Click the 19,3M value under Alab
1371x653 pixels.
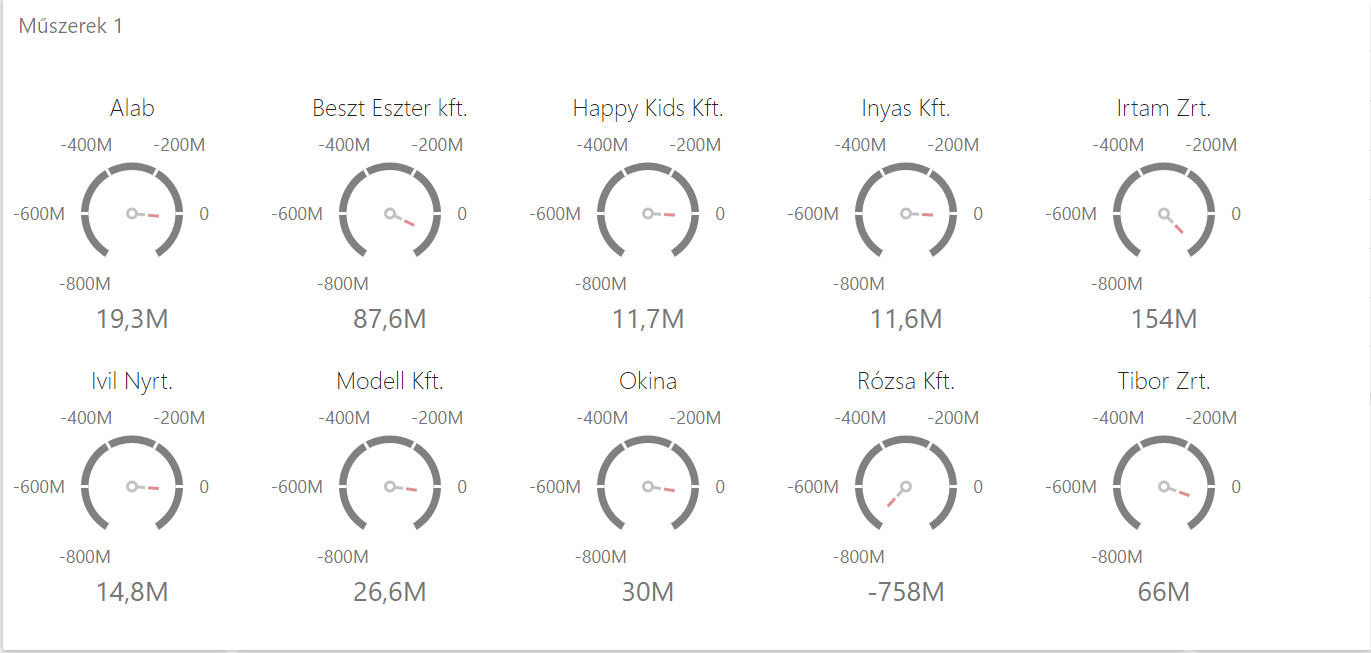132,320
